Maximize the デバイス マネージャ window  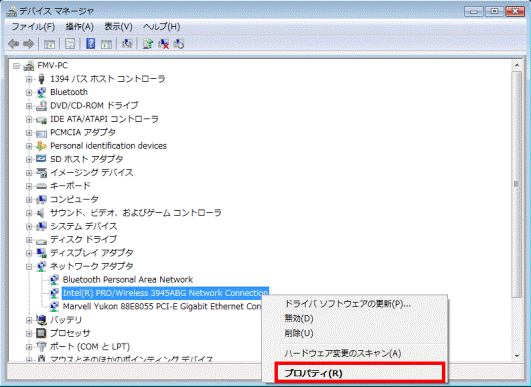494,12
